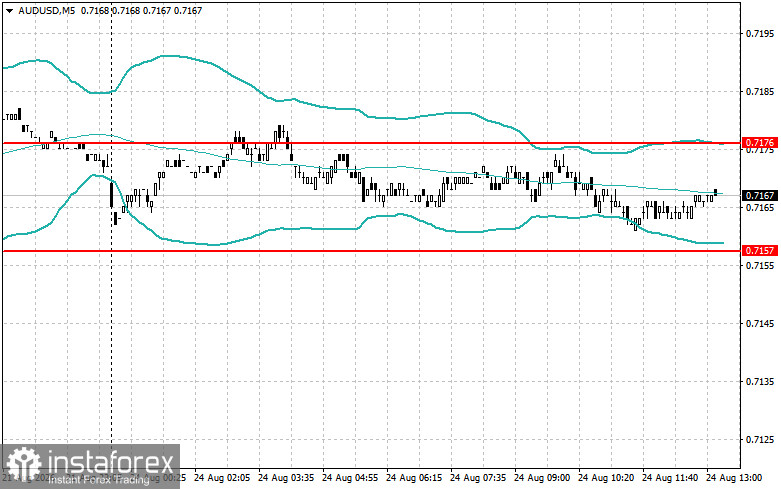Screen dimensions: 781x489
Task: Select the 24 Aug 03:35 time label
Action: tap(286, 478)
